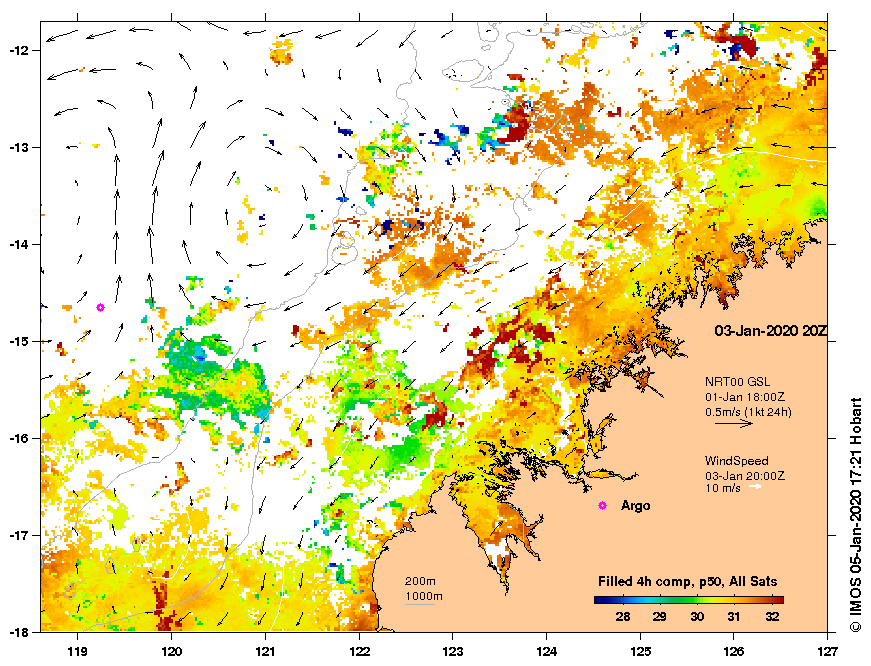Click the 0.5m/s current reference arrow
Screen dimensions: 871x666
pos(733,423)
